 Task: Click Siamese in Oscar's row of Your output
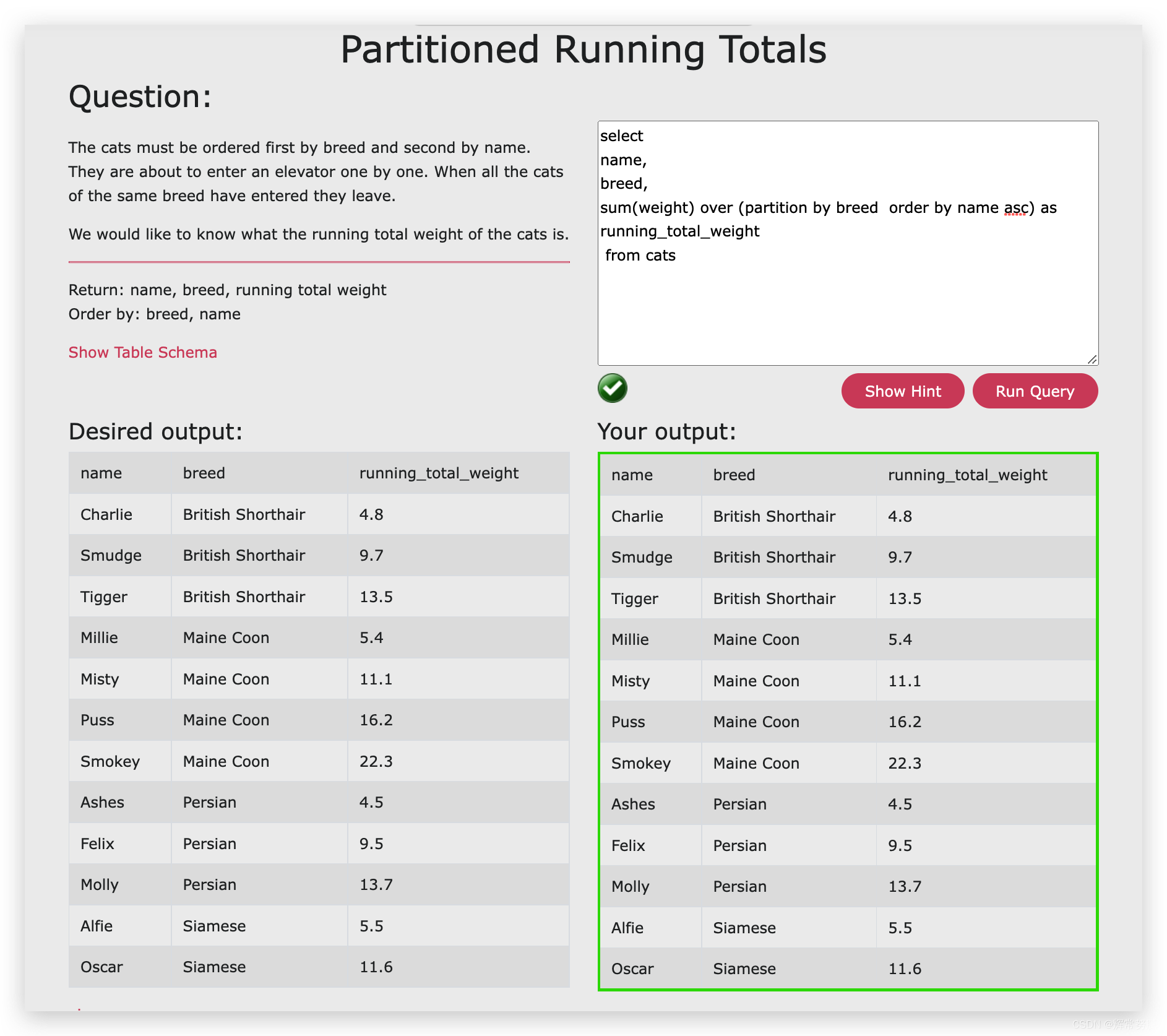[x=744, y=969]
